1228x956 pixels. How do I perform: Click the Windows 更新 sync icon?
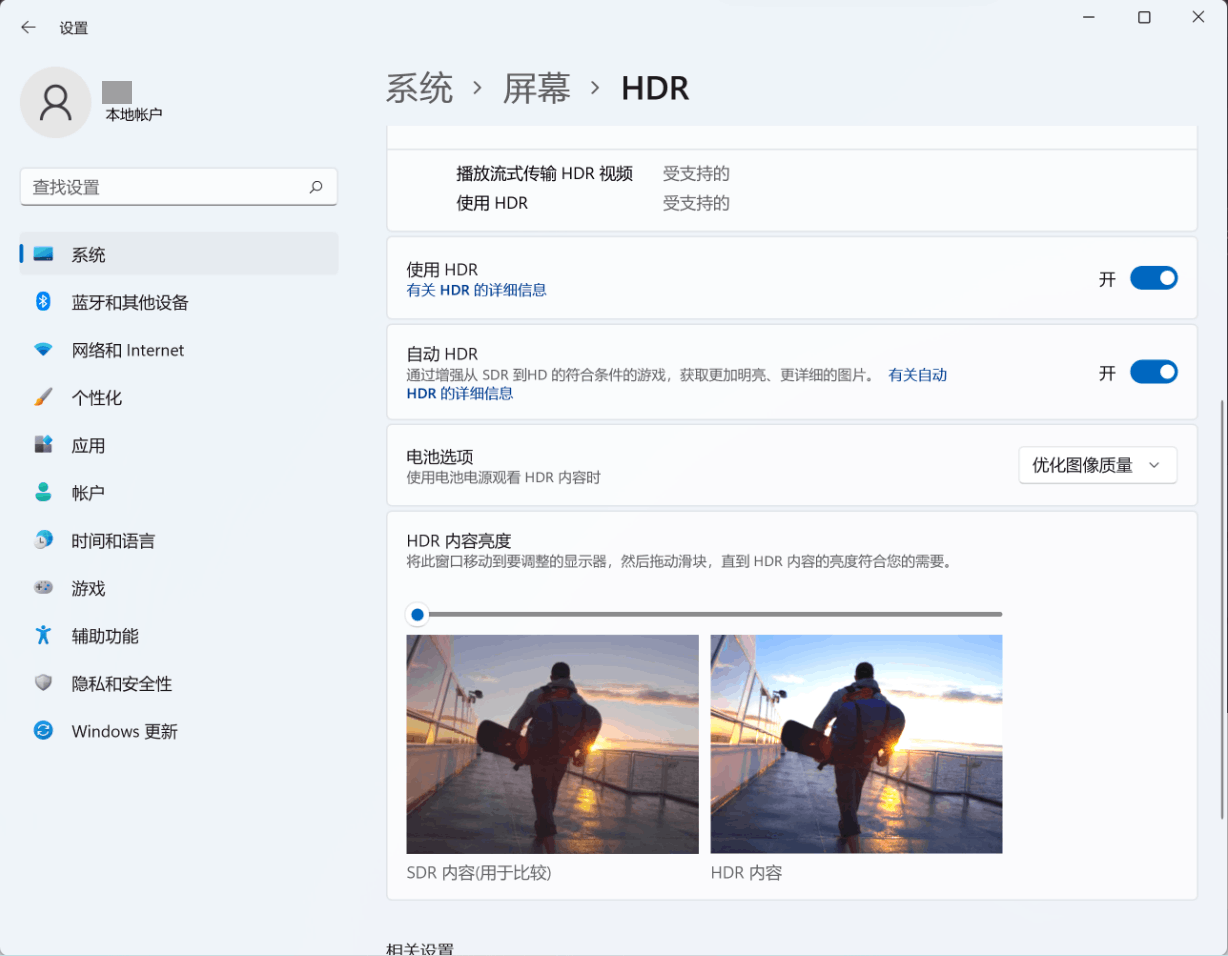[43, 731]
